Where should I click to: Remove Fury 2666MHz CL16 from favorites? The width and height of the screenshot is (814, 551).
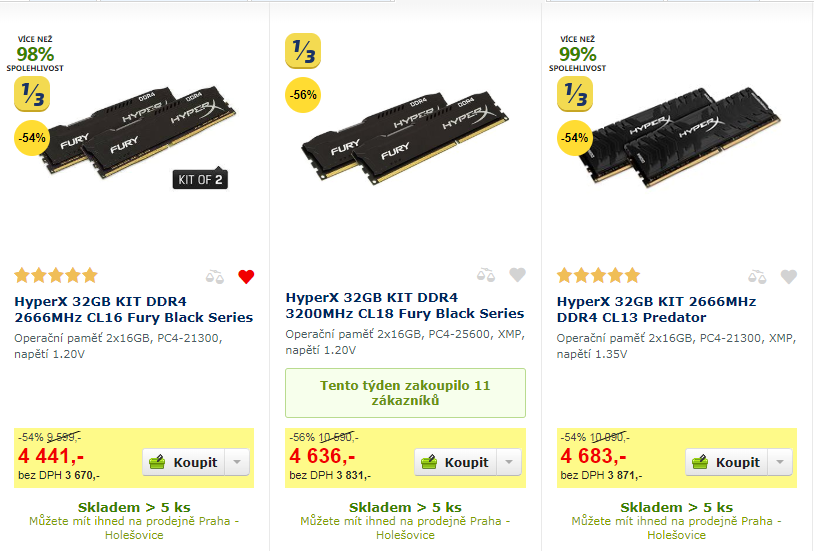pyautogui.click(x=246, y=276)
